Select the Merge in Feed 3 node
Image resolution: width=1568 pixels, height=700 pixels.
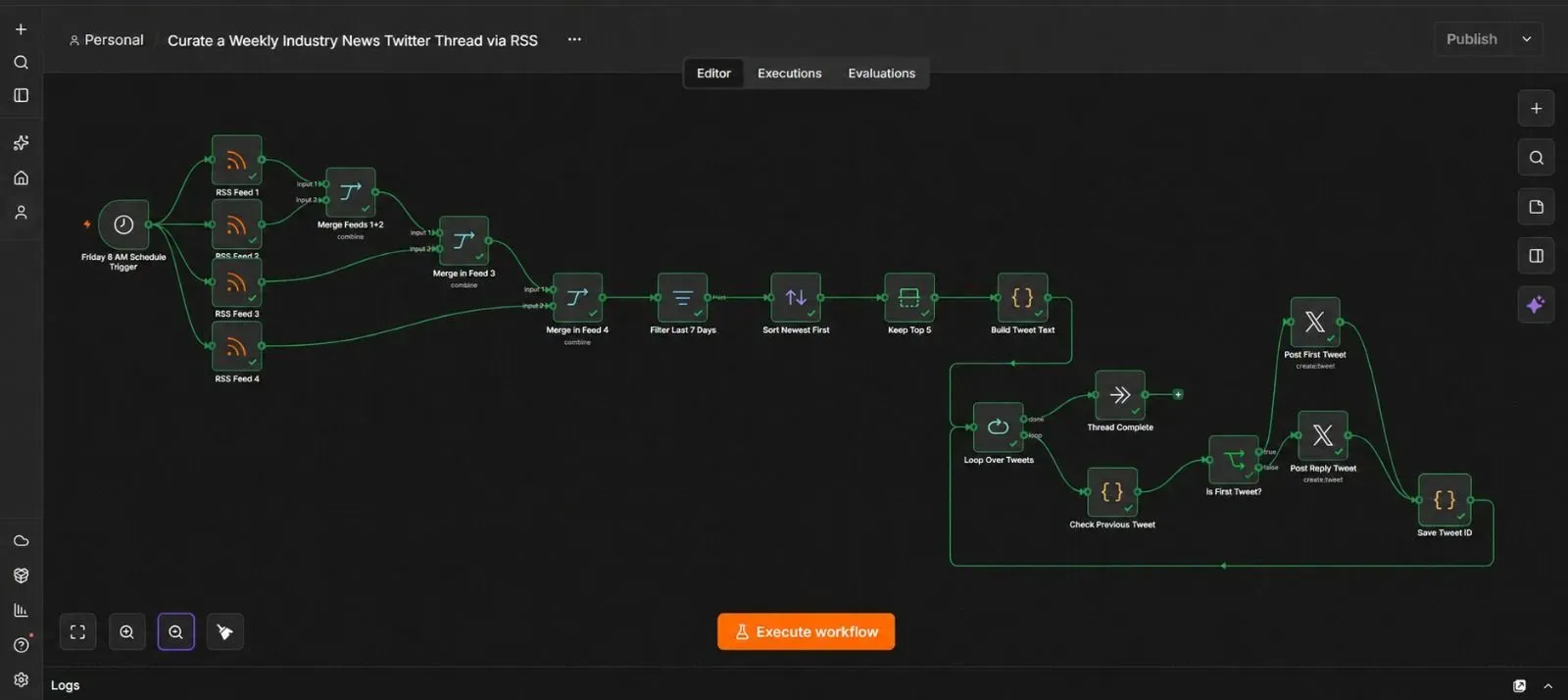pos(464,241)
